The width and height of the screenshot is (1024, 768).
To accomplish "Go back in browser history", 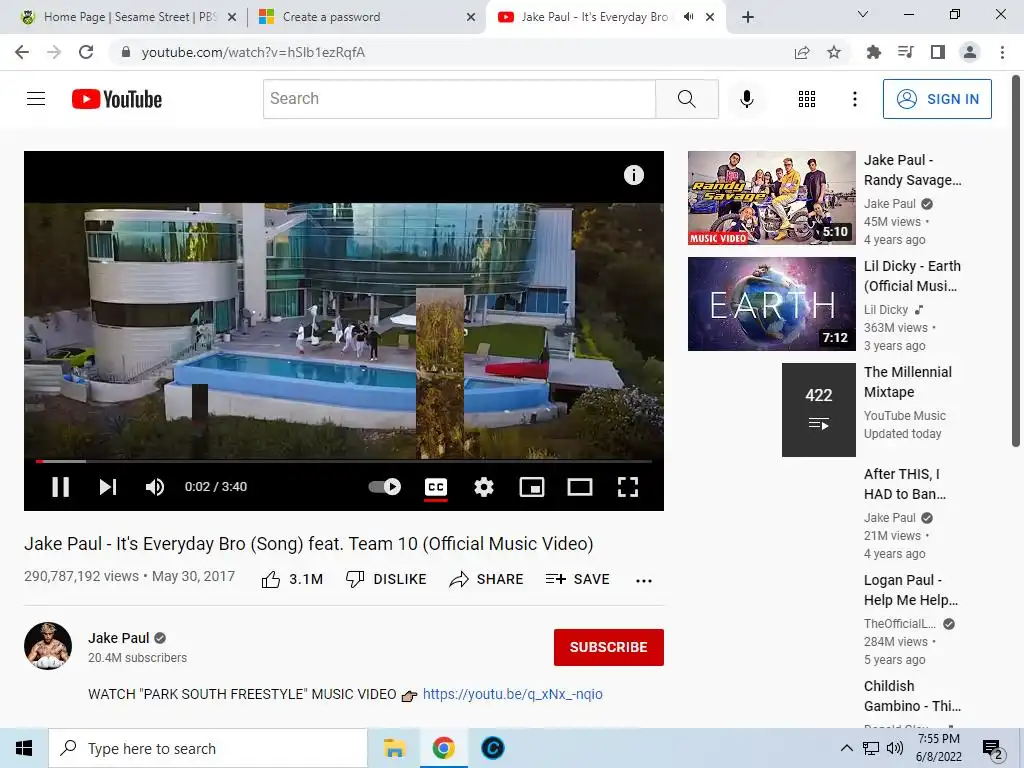I will (x=22, y=52).
